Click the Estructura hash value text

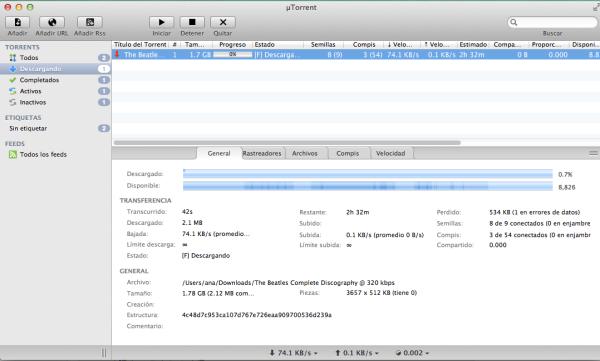(x=257, y=315)
